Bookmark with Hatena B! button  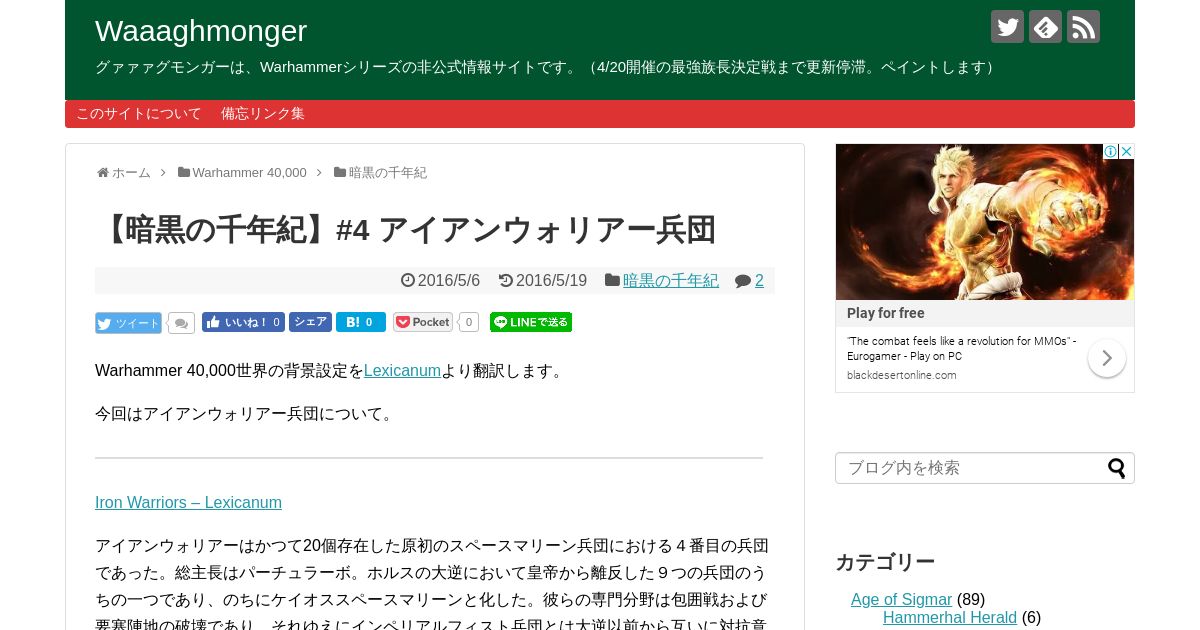tap(361, 322)
